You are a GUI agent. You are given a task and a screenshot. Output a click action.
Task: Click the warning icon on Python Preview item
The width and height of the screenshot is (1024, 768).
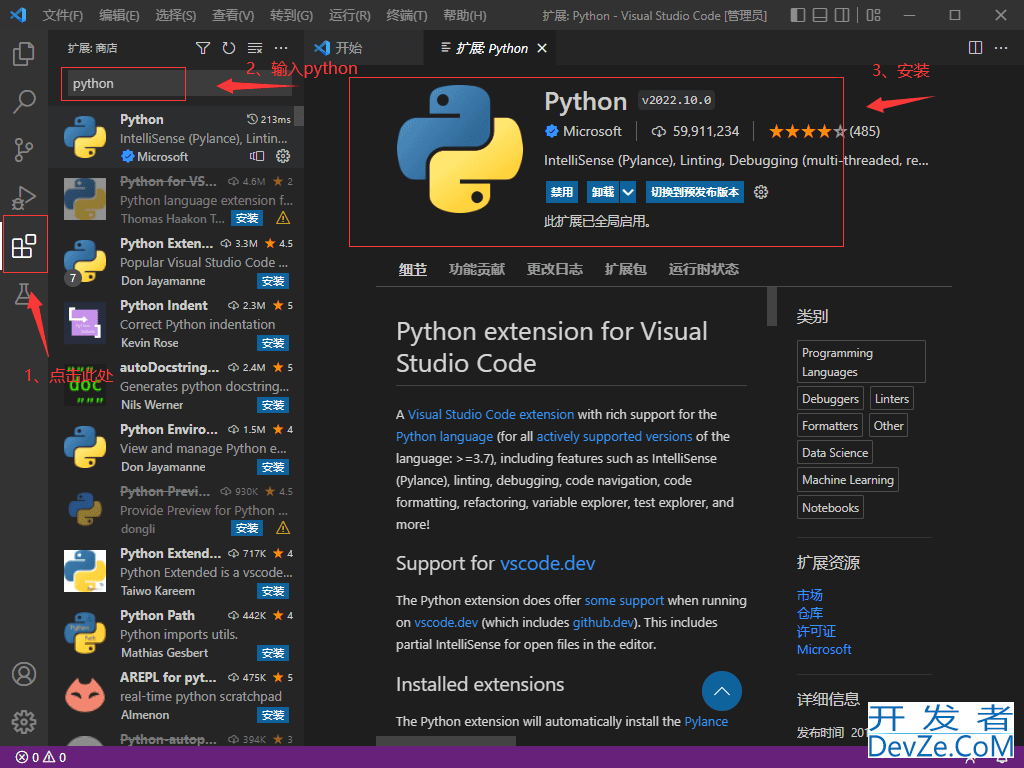(283, 528)
